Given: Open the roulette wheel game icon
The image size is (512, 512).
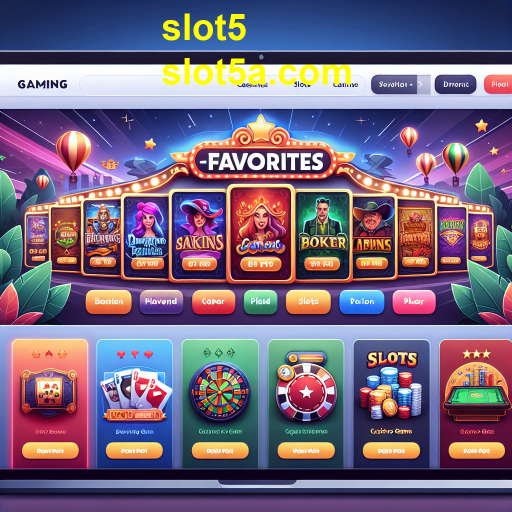Looking at the screenshot, I should coord(220,392).
